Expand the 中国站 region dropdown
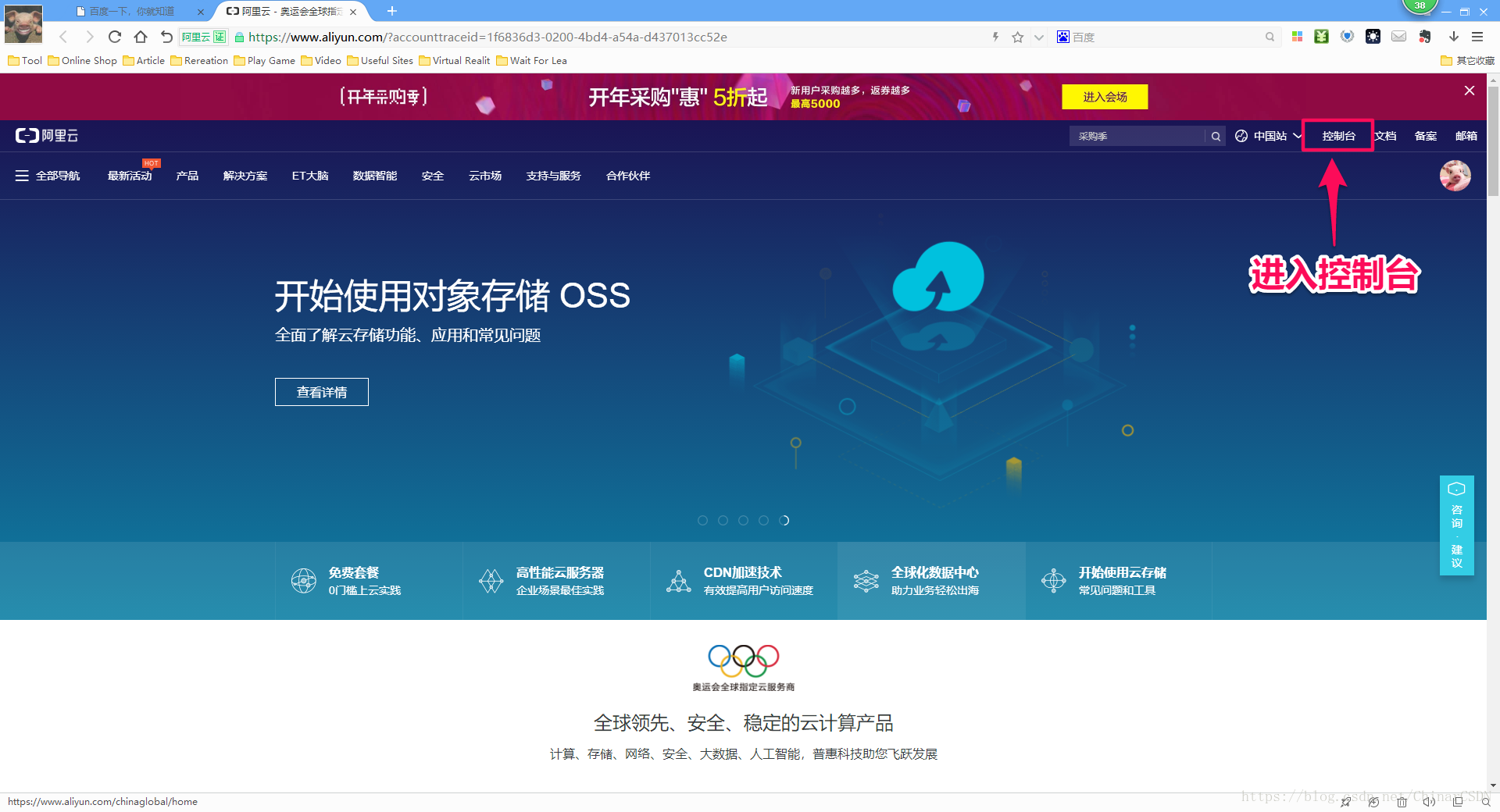 pos(1269,136)
